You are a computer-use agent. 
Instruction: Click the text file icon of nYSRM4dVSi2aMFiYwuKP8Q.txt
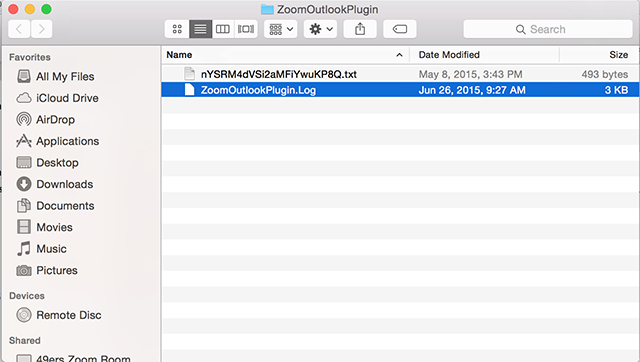pos(189,74)
